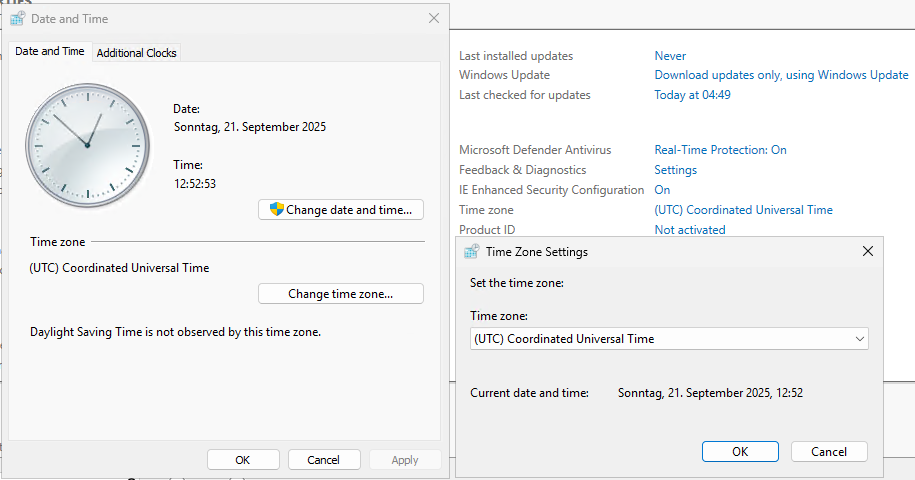Click the Today at 04:49 link
Viewport: 915px width, 480px height.
[692, 95]
